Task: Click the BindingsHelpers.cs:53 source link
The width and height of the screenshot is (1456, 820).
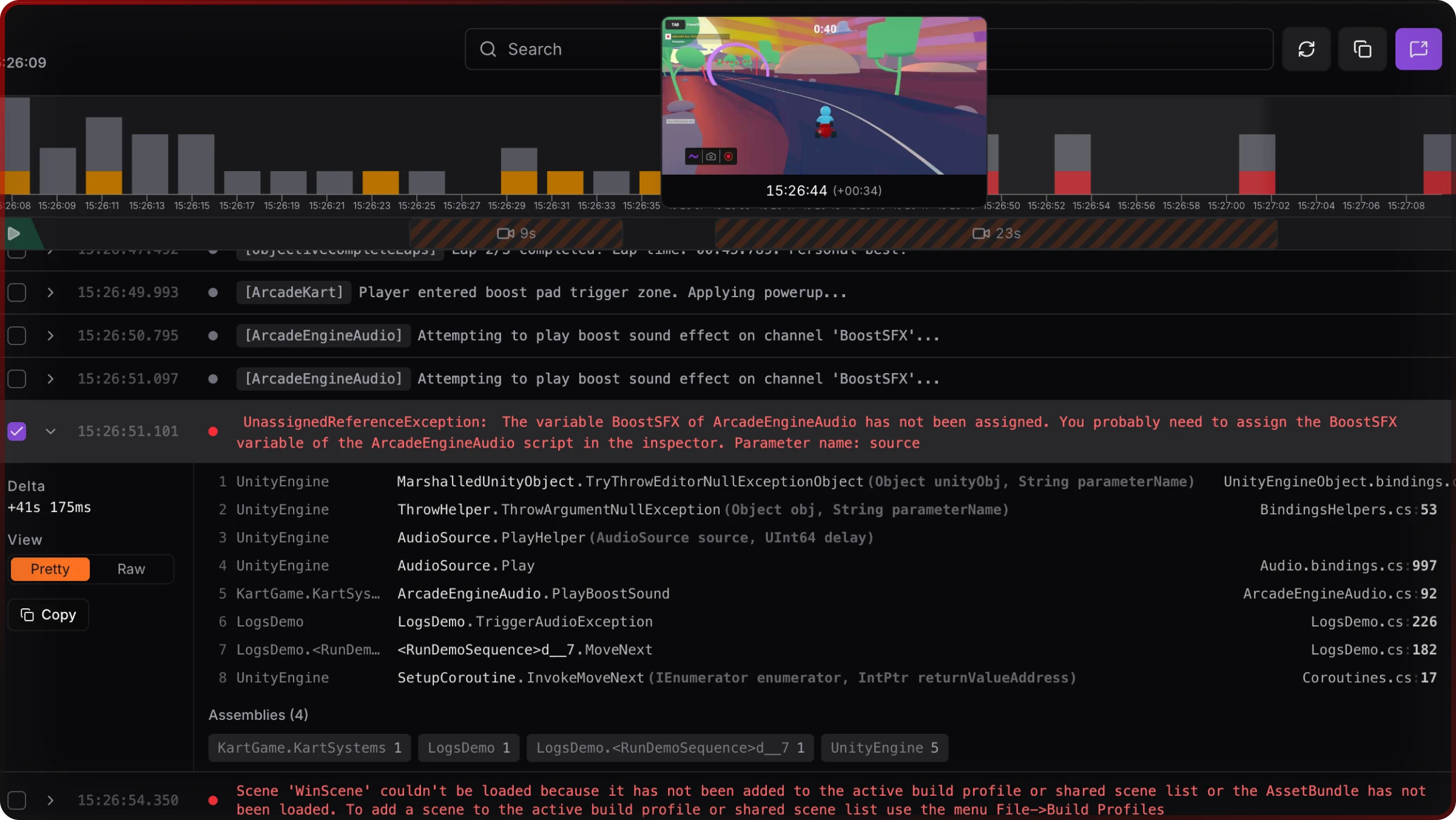Action: click(x=1348, y=509)
